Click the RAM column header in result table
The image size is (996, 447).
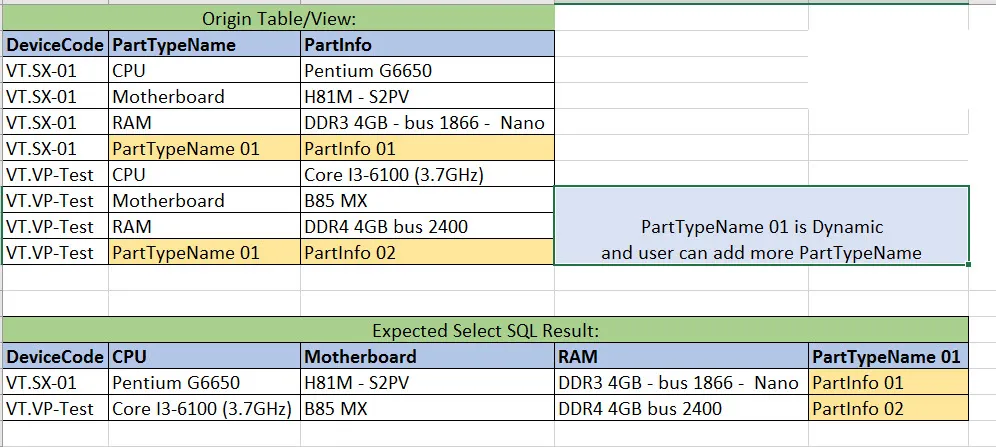click(680, 356)
